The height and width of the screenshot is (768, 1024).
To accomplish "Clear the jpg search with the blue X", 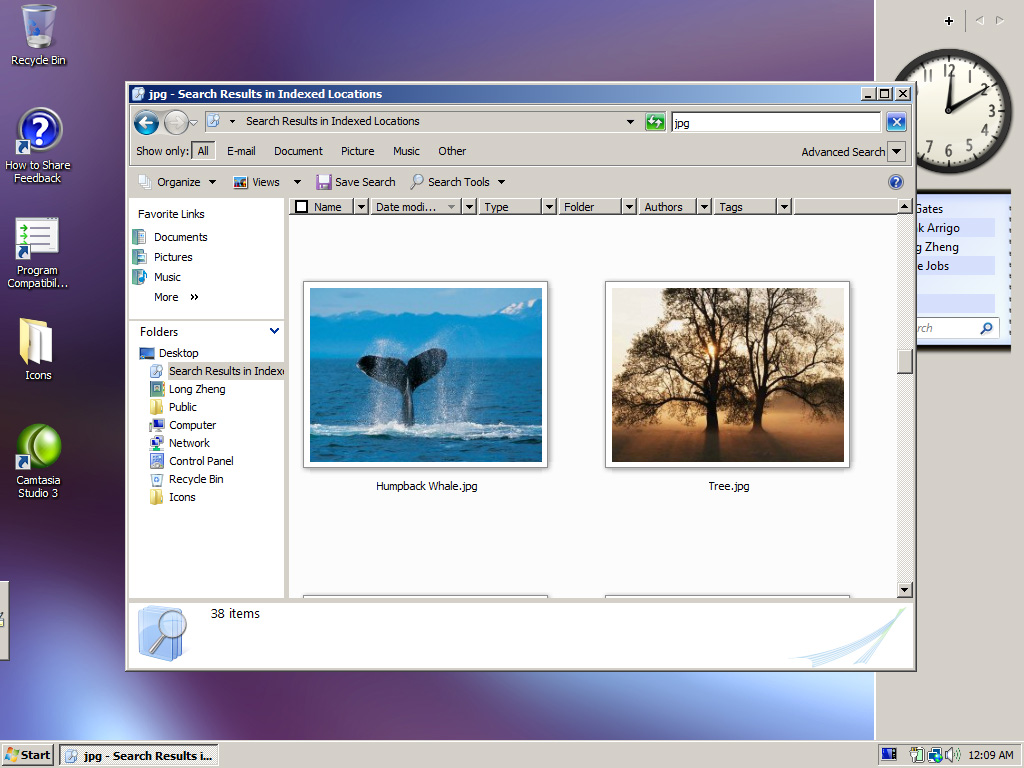I will [896, 122].
